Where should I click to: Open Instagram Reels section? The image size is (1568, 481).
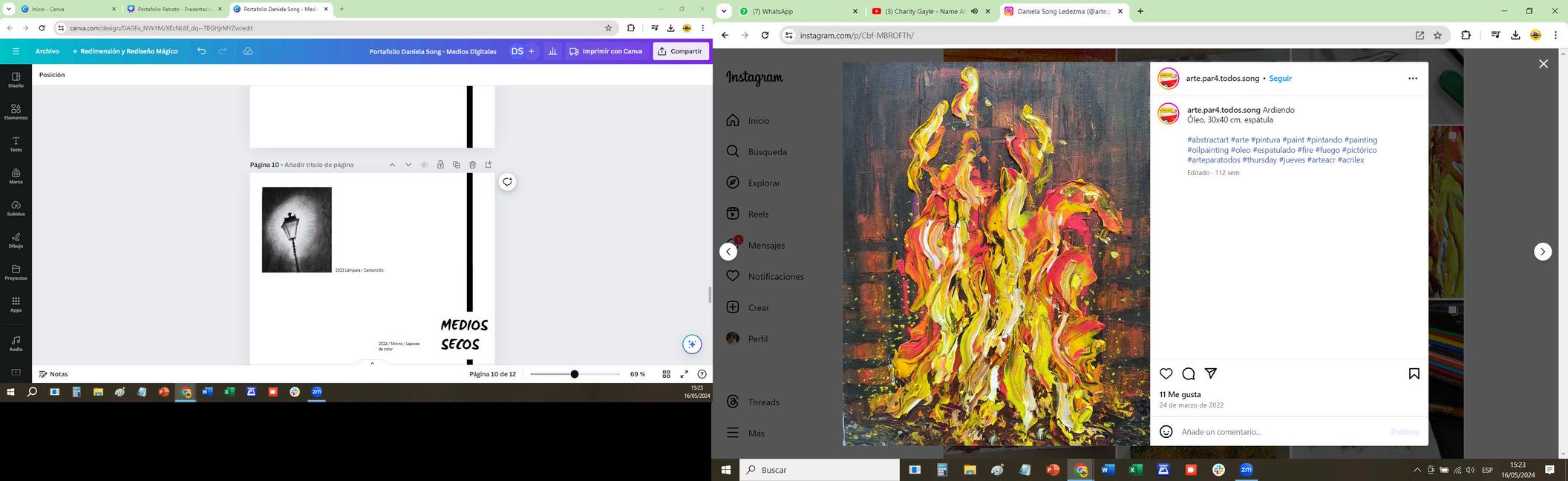point(747,214)
